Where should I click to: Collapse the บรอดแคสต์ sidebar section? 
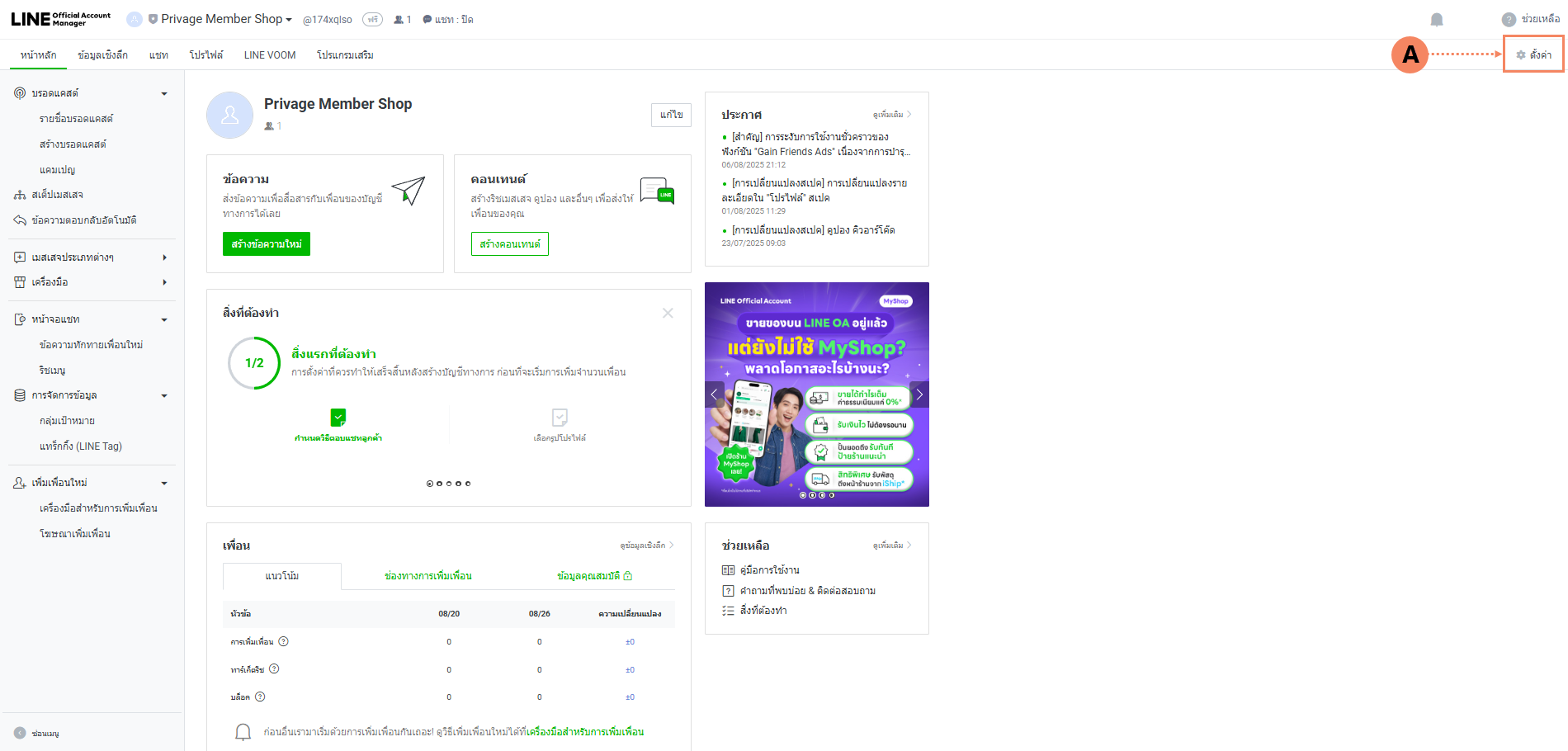(164, 94)
